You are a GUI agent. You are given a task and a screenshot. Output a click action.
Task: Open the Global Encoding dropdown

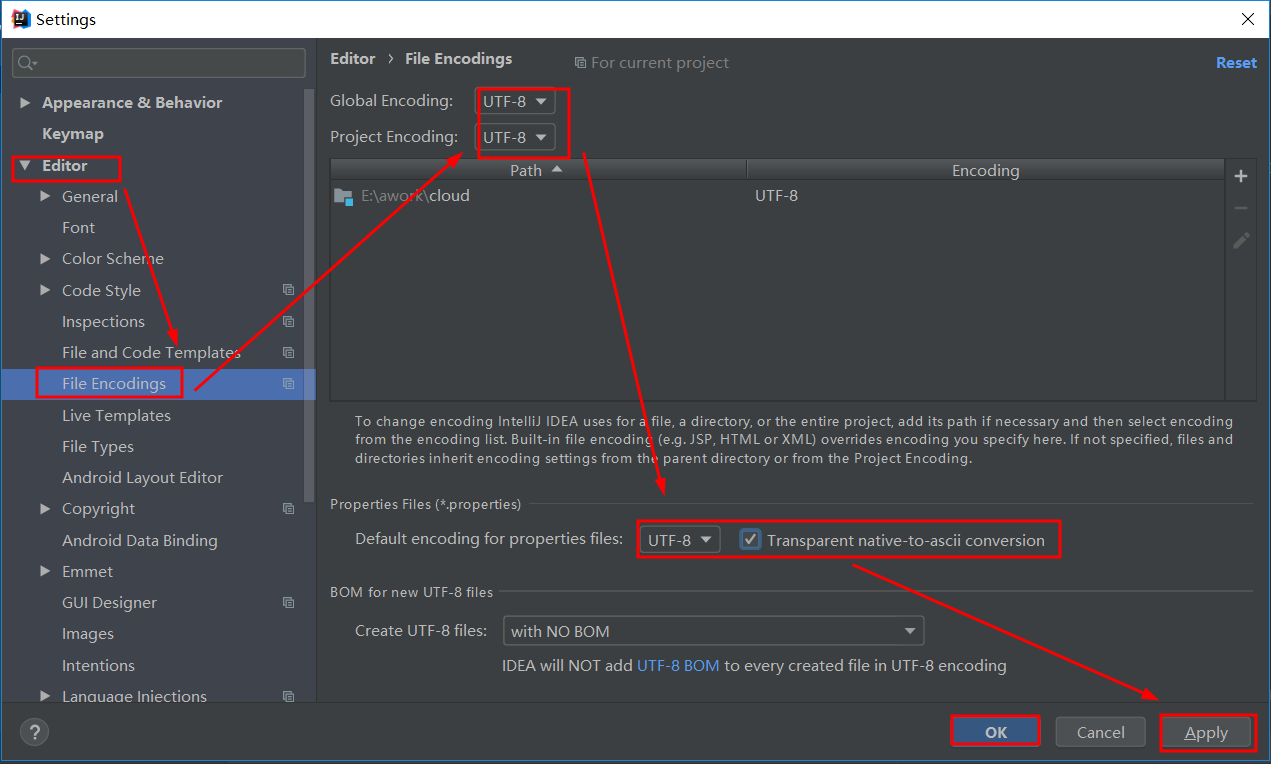(515, 101)
